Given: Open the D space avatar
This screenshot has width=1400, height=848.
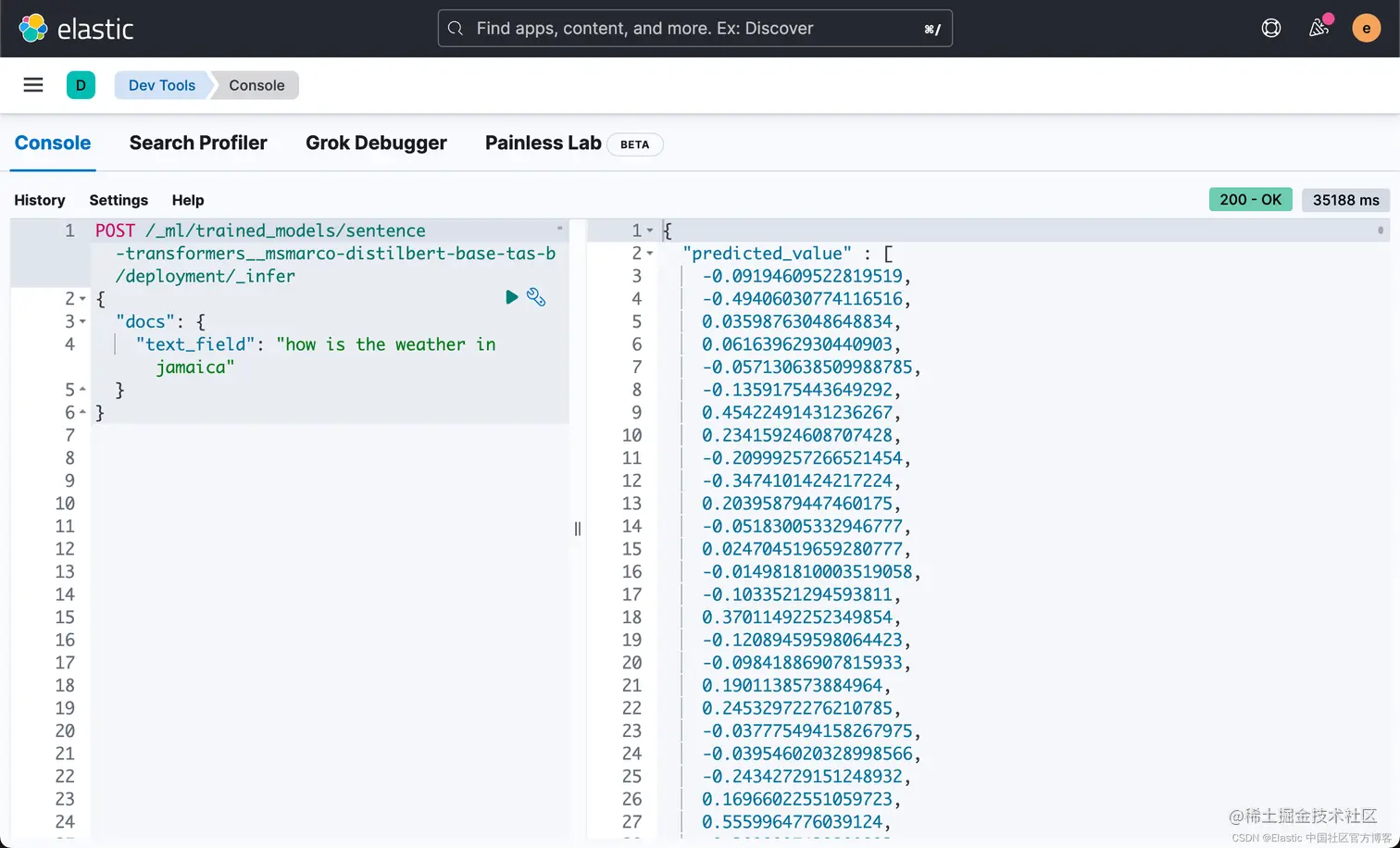Looking at the screenshot, I should (81, 85).
